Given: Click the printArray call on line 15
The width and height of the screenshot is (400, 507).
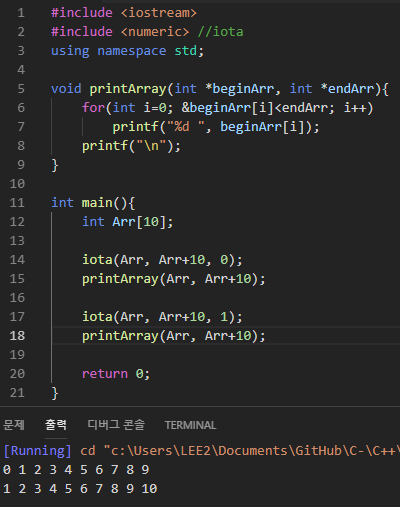Looking at the screenshot, I should (x=174, y=279).
